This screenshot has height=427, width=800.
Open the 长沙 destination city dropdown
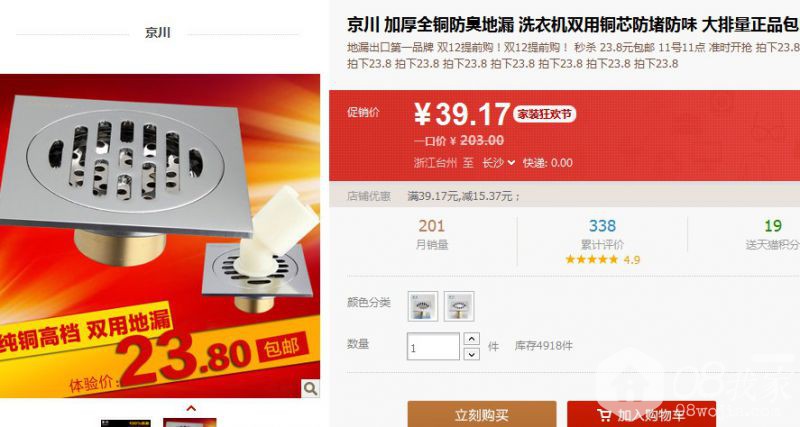pos(498,163)
